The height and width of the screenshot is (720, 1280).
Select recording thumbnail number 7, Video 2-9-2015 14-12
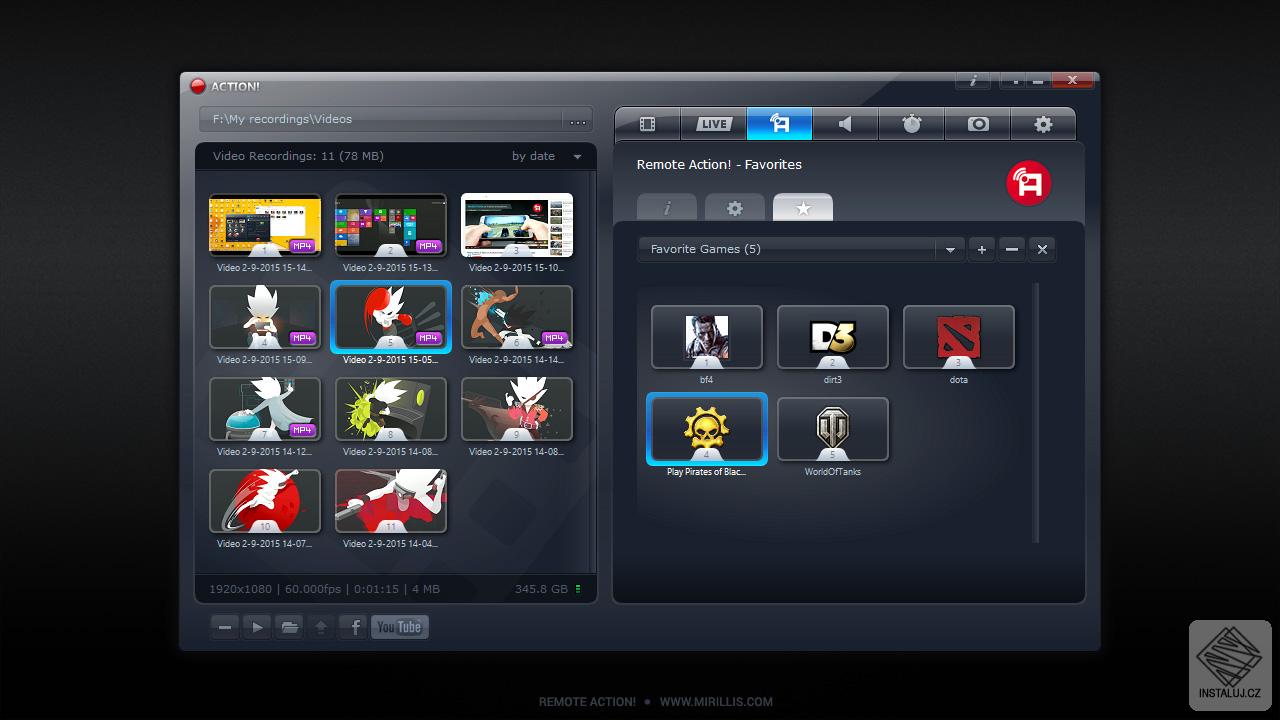pyautogui.click(x=265, y=409)
